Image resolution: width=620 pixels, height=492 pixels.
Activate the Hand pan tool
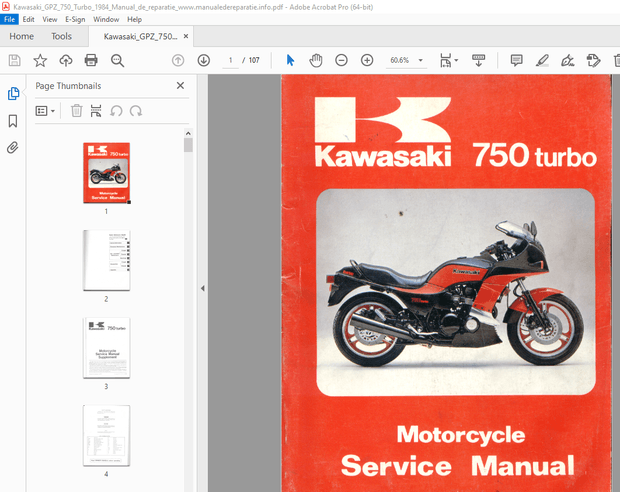(316, 61)
